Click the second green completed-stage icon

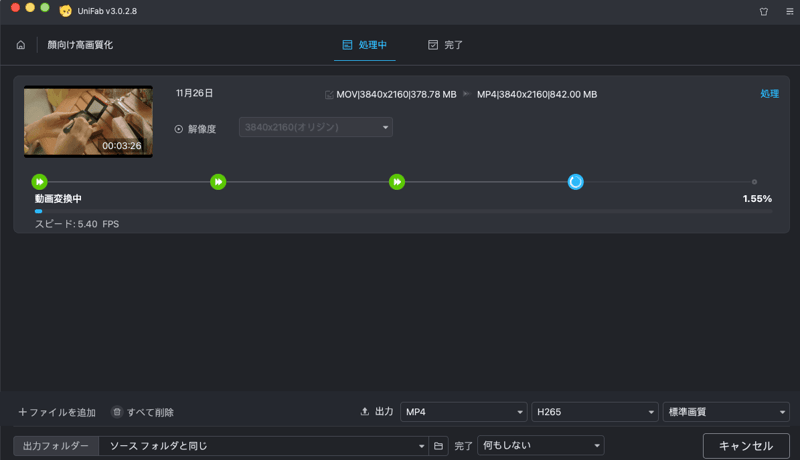pos(218,182)
